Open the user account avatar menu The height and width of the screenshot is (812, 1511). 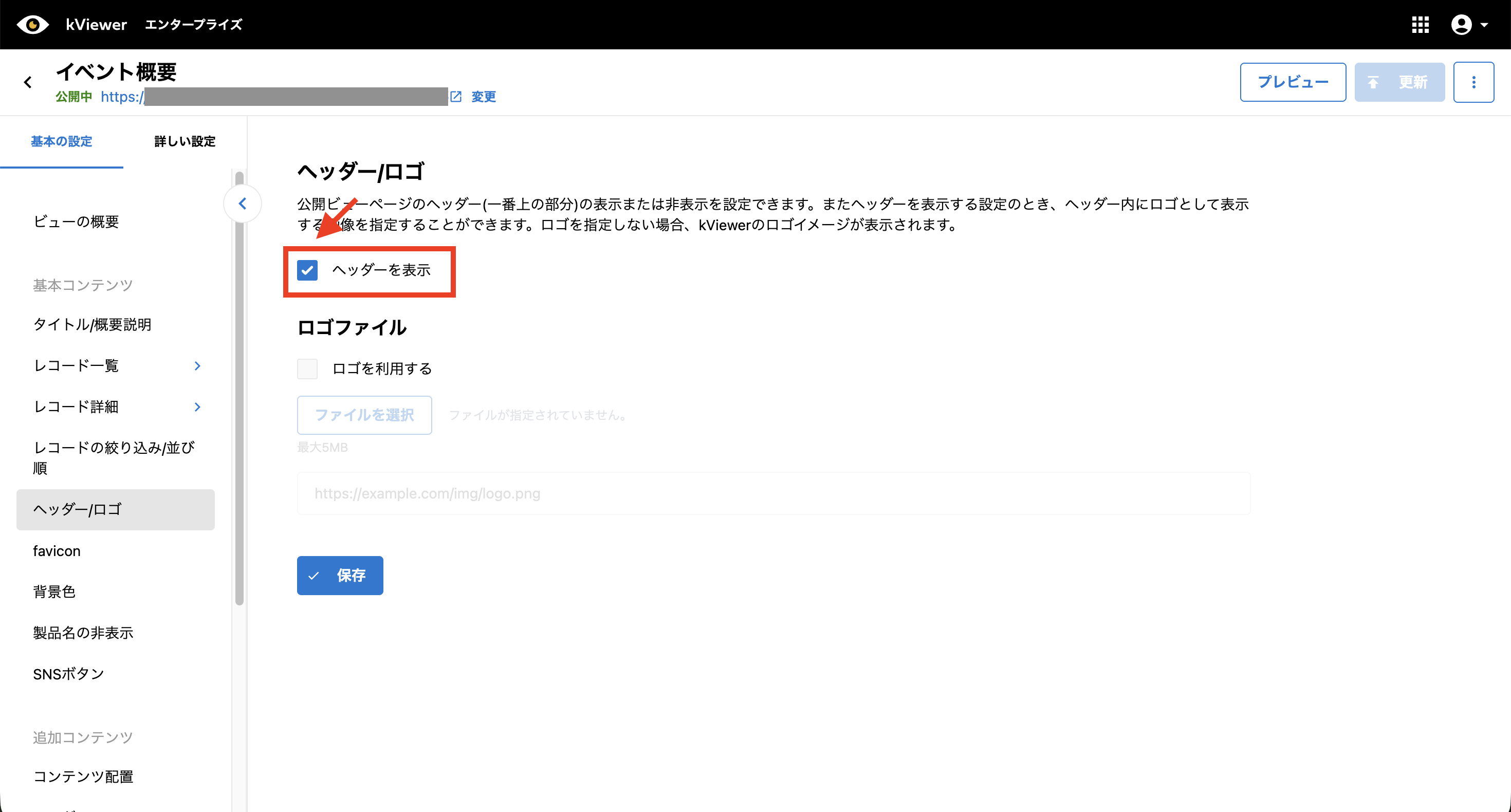pos(1461,25)
